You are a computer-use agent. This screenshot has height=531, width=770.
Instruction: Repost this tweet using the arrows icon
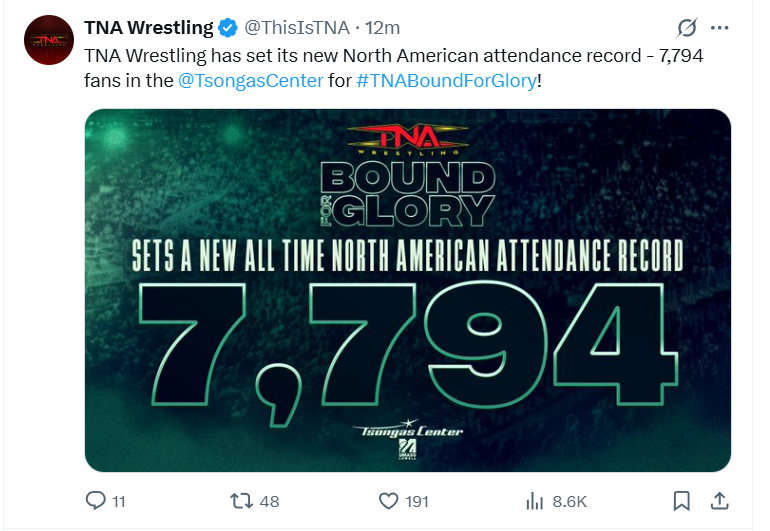coord(241,500)
